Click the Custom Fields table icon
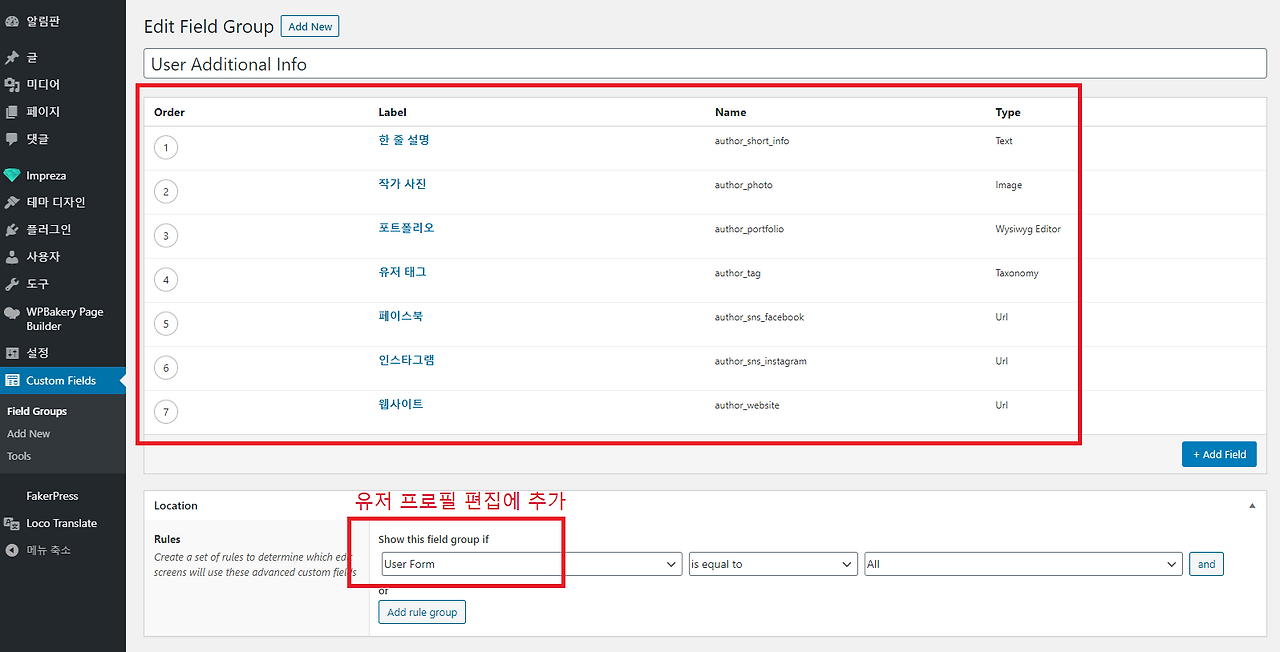Screen dimensions: 1280x652 tap(12, 381)
